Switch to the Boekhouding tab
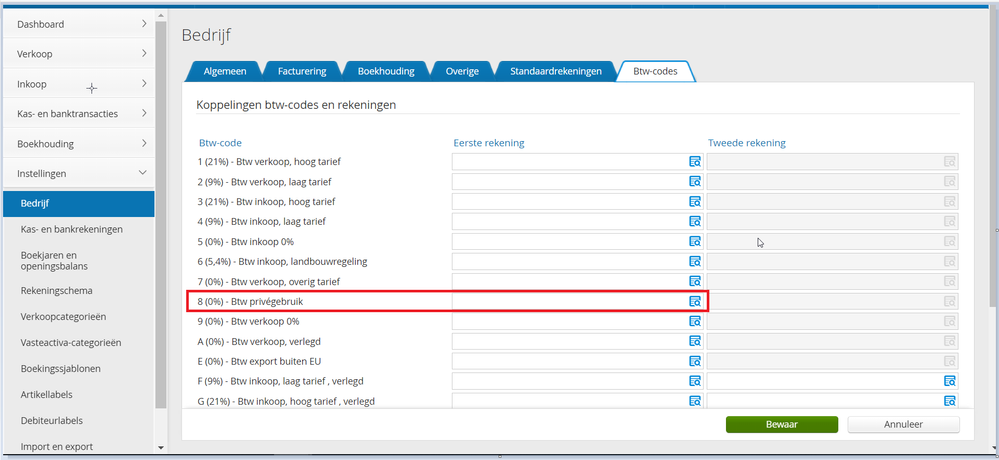The width and height of the screenshot is (999, 460). 386,71
